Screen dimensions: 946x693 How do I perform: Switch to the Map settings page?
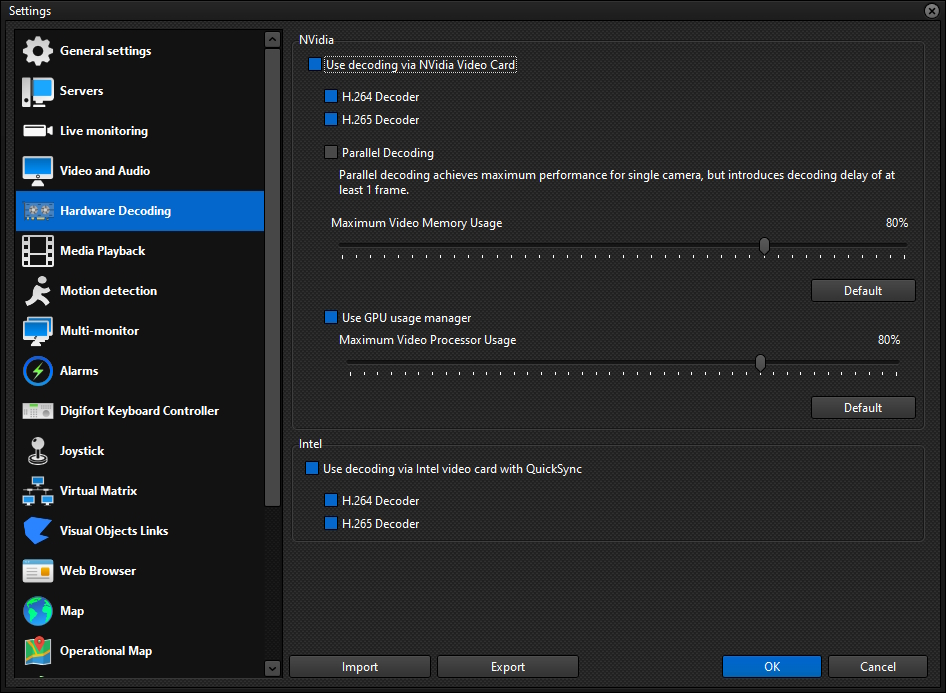[140, 611]
